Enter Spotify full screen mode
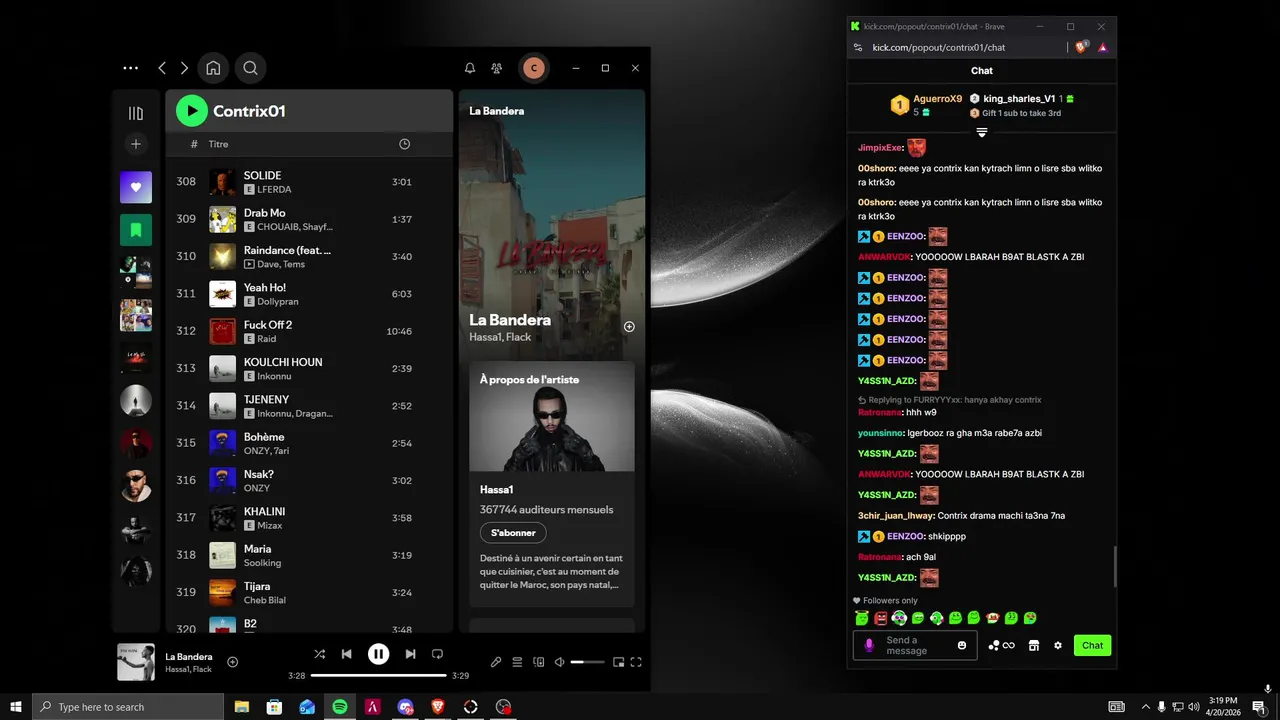Image resolution: width=1280 pixels, height=720 pixels. click(636, 662)
